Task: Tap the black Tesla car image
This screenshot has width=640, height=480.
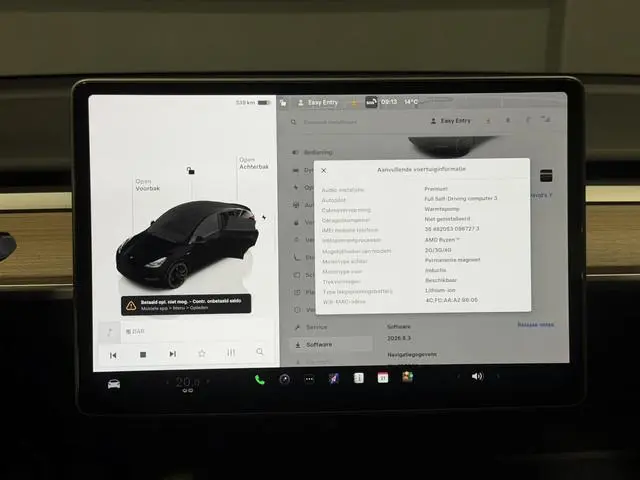Action: tap(188, 245)
